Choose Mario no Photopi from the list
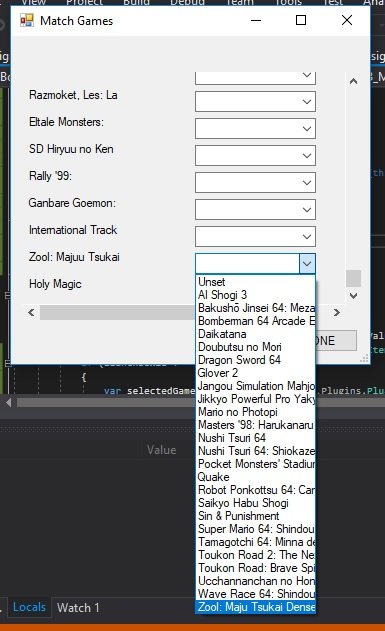Image resolution: width=385 pixels, height=631 pixels. coord(255,412)
